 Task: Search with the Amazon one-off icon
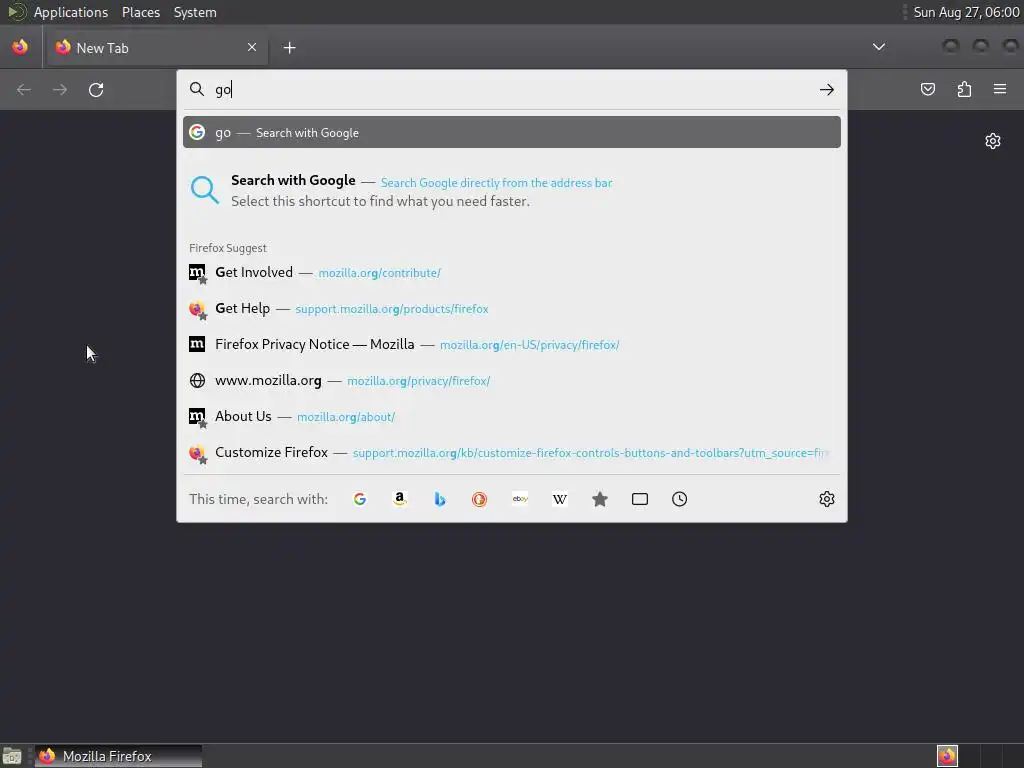pyautogui.click(x=400, y=499)
